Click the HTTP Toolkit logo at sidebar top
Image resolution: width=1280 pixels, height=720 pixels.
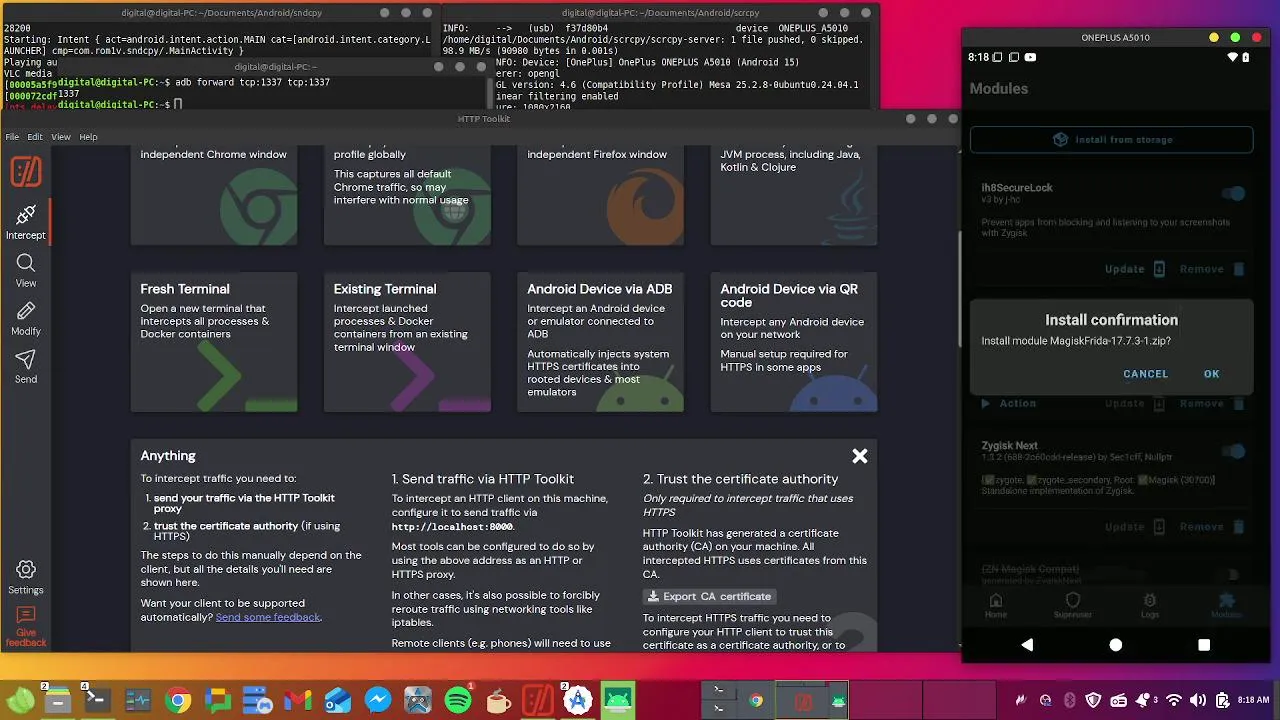[26, 171]
